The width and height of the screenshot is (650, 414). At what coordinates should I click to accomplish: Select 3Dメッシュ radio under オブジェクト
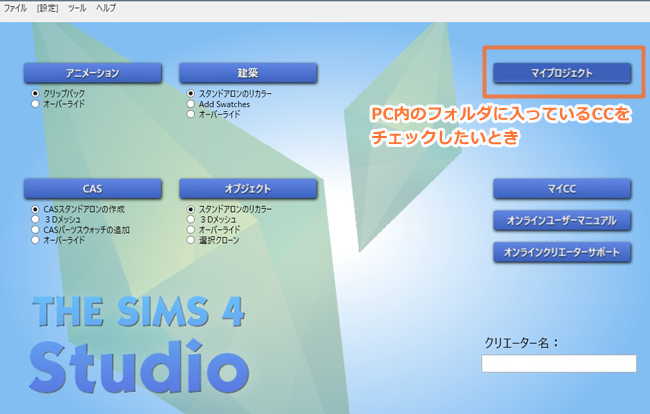[x=190, y=219]
